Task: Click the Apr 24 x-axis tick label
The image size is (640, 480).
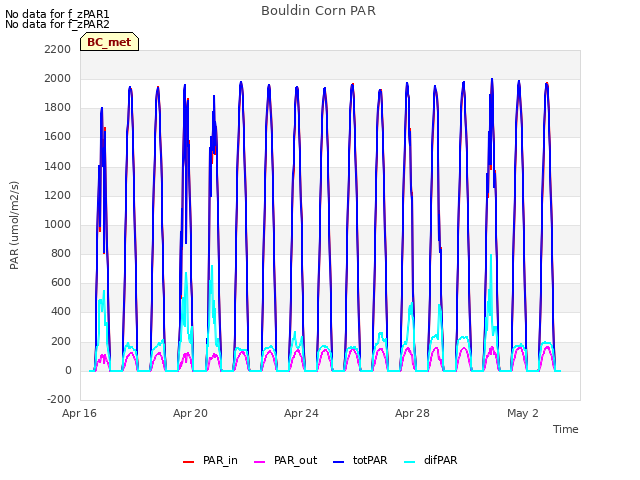Action: (301, 413)
